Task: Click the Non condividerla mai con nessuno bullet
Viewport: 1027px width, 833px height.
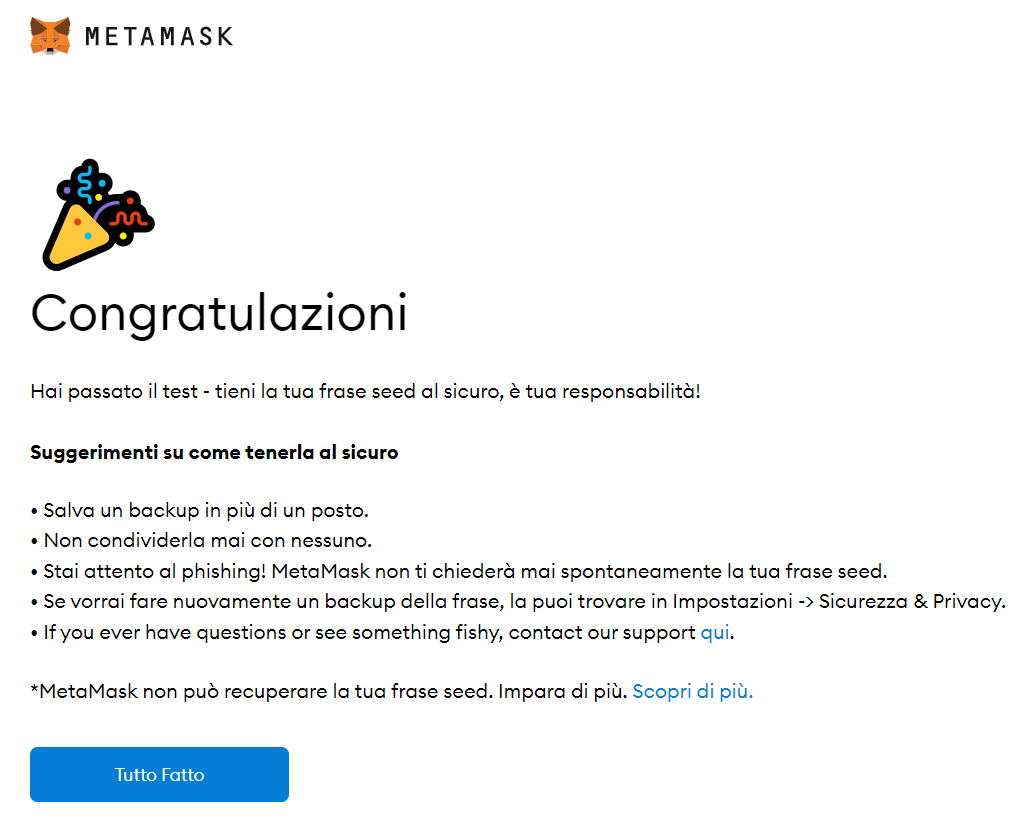Action: point(201,541)
